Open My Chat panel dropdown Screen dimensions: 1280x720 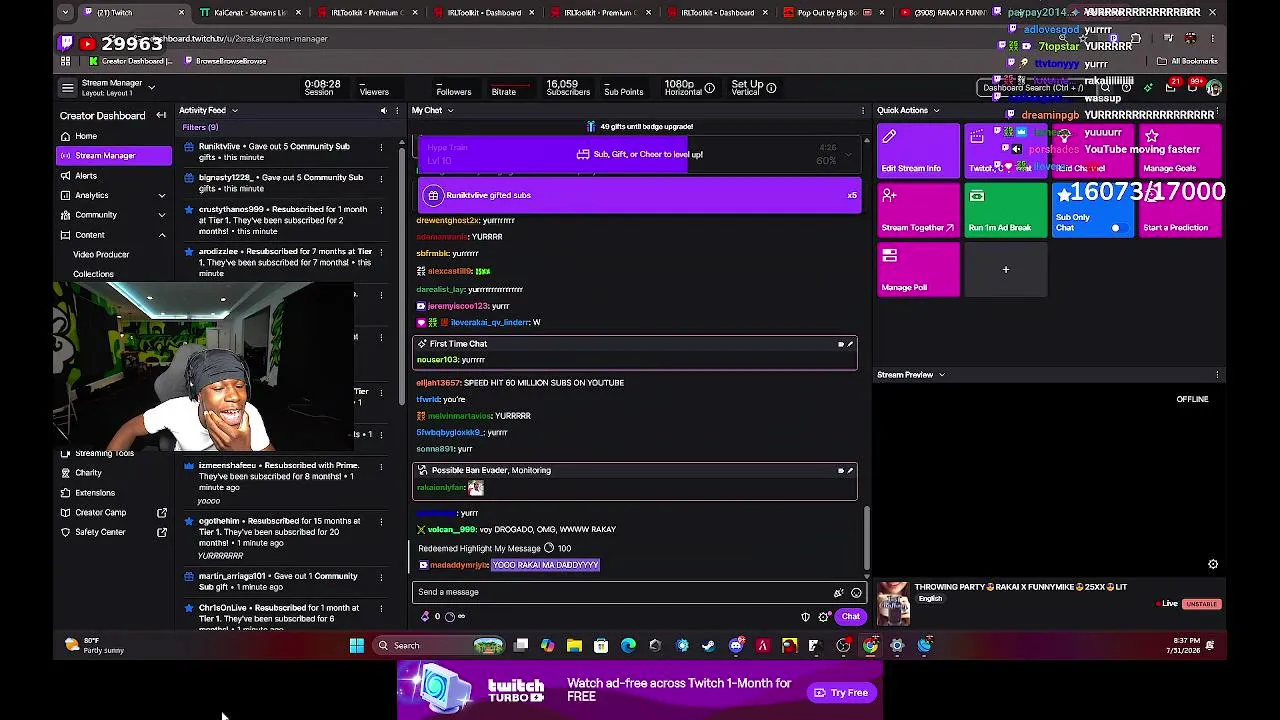450,110
